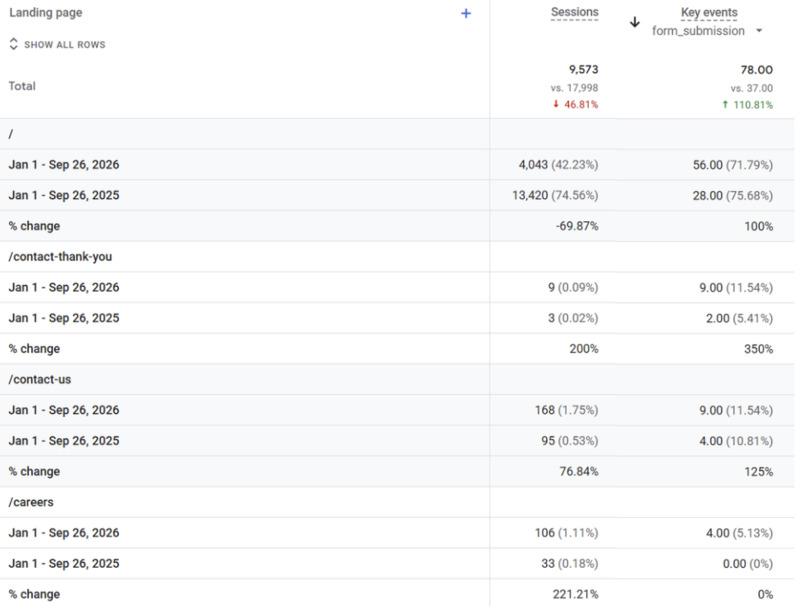Click key events cell 0.00 (0%)
The width and height of the screenshot is (800, 612).
pos(748,564)
